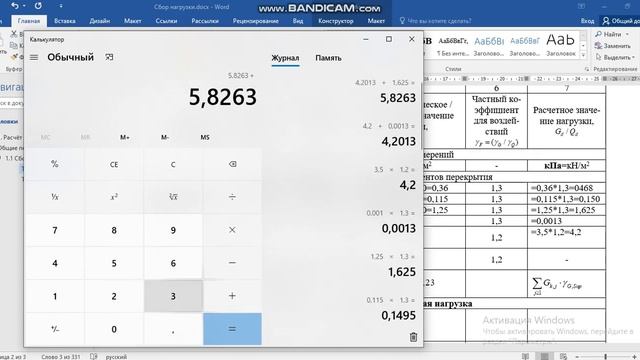Open the Вставка tab in Word
The width and height of the screenshot is (640, 360).
(x=64, y=21)
